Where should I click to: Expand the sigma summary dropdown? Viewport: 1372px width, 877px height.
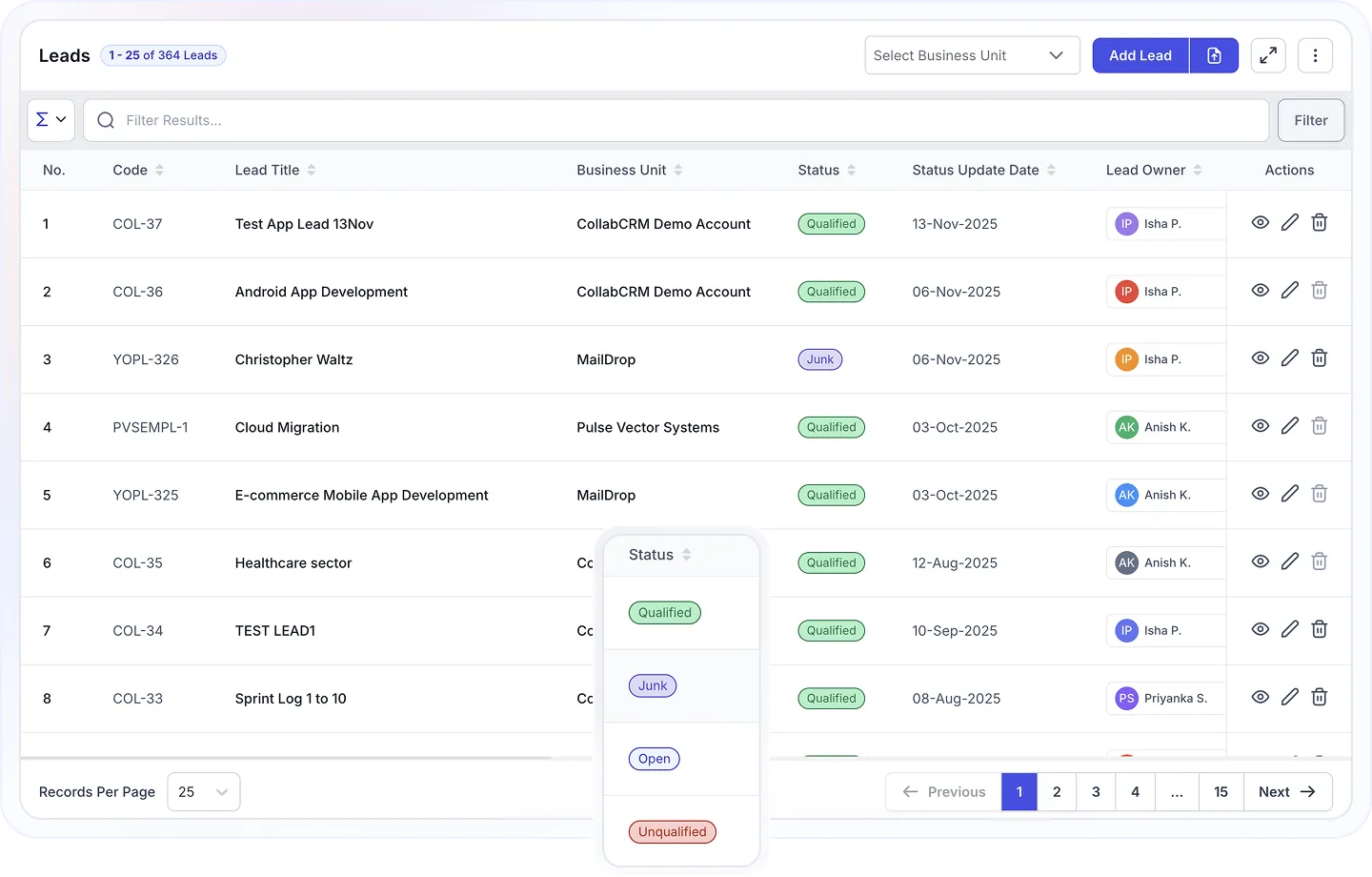click(x=50, y=120)
